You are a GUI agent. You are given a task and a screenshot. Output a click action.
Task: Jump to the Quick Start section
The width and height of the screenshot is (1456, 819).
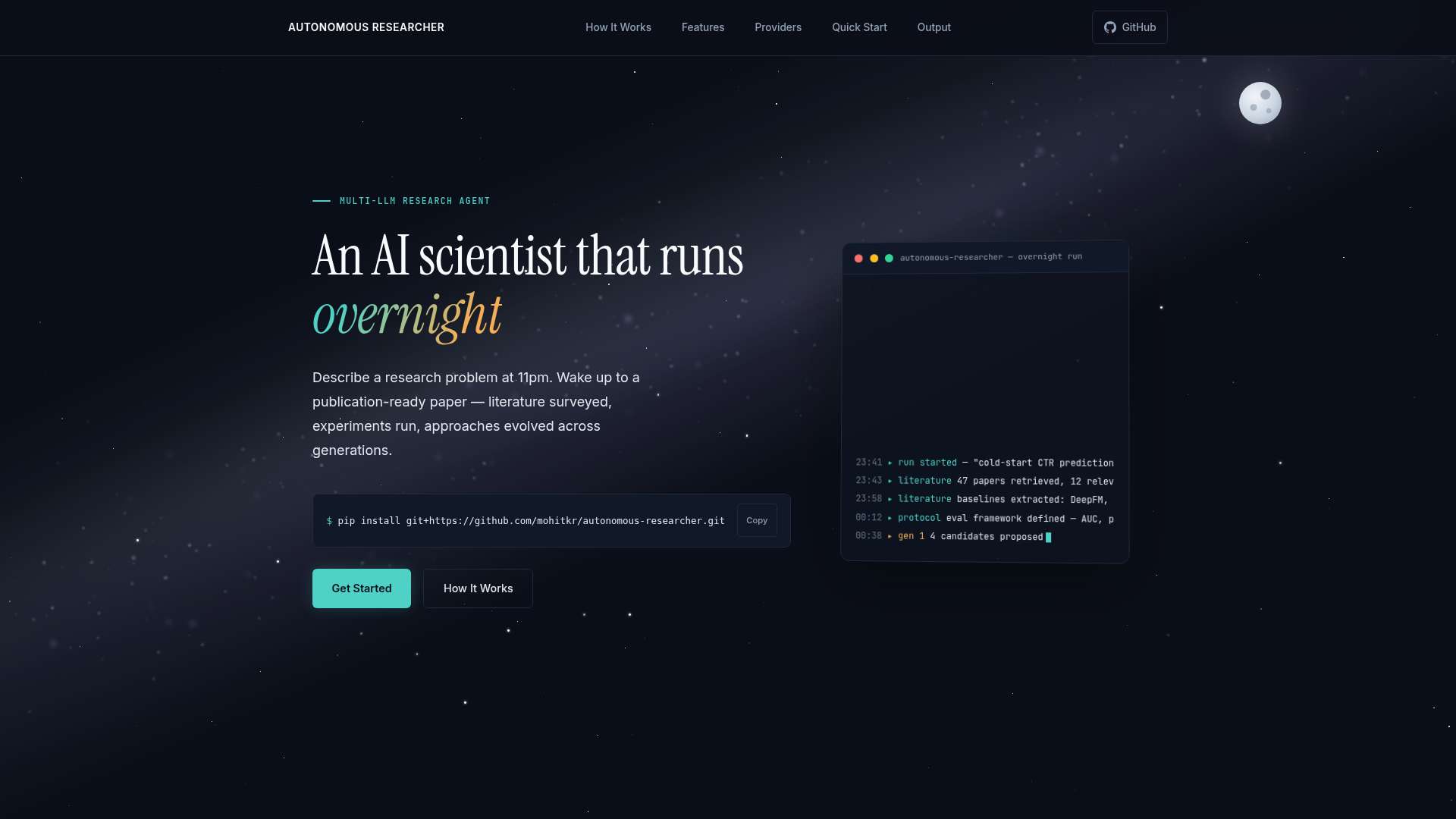click(x=859, y=27)
